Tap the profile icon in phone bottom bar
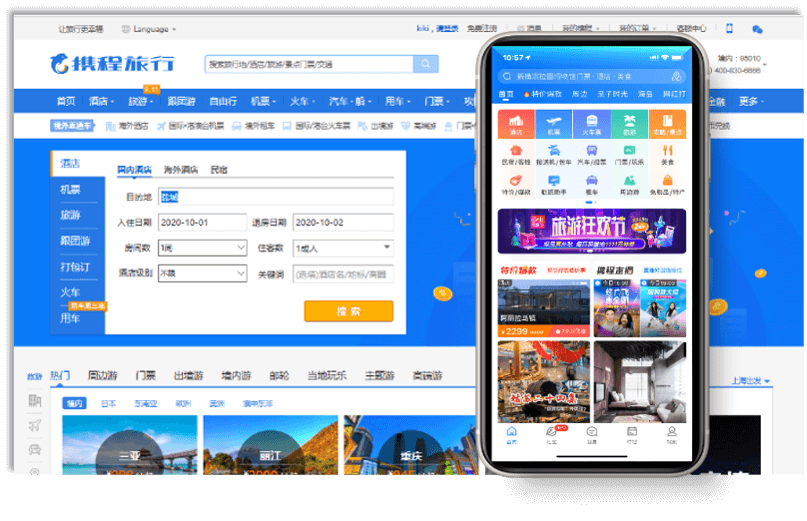The height and width of the screenshot is (521, 807). point(671,433)
